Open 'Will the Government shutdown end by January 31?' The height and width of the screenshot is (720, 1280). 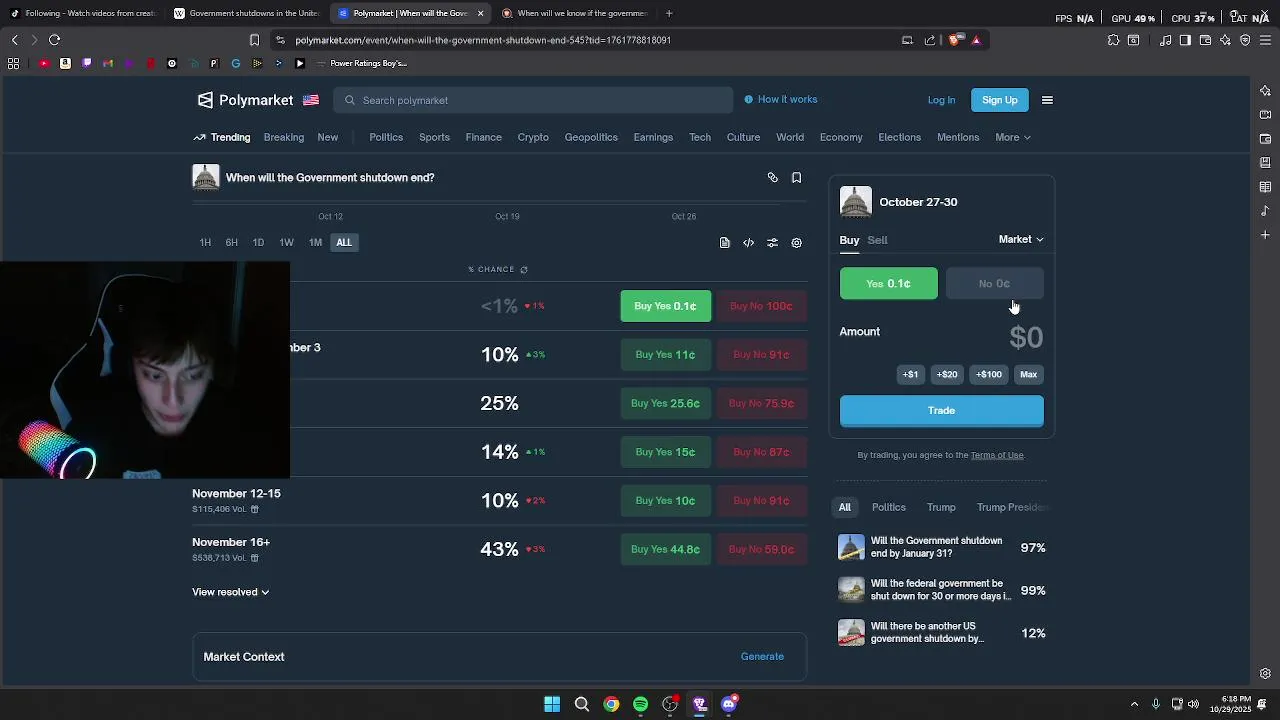(x=940, y=548)
